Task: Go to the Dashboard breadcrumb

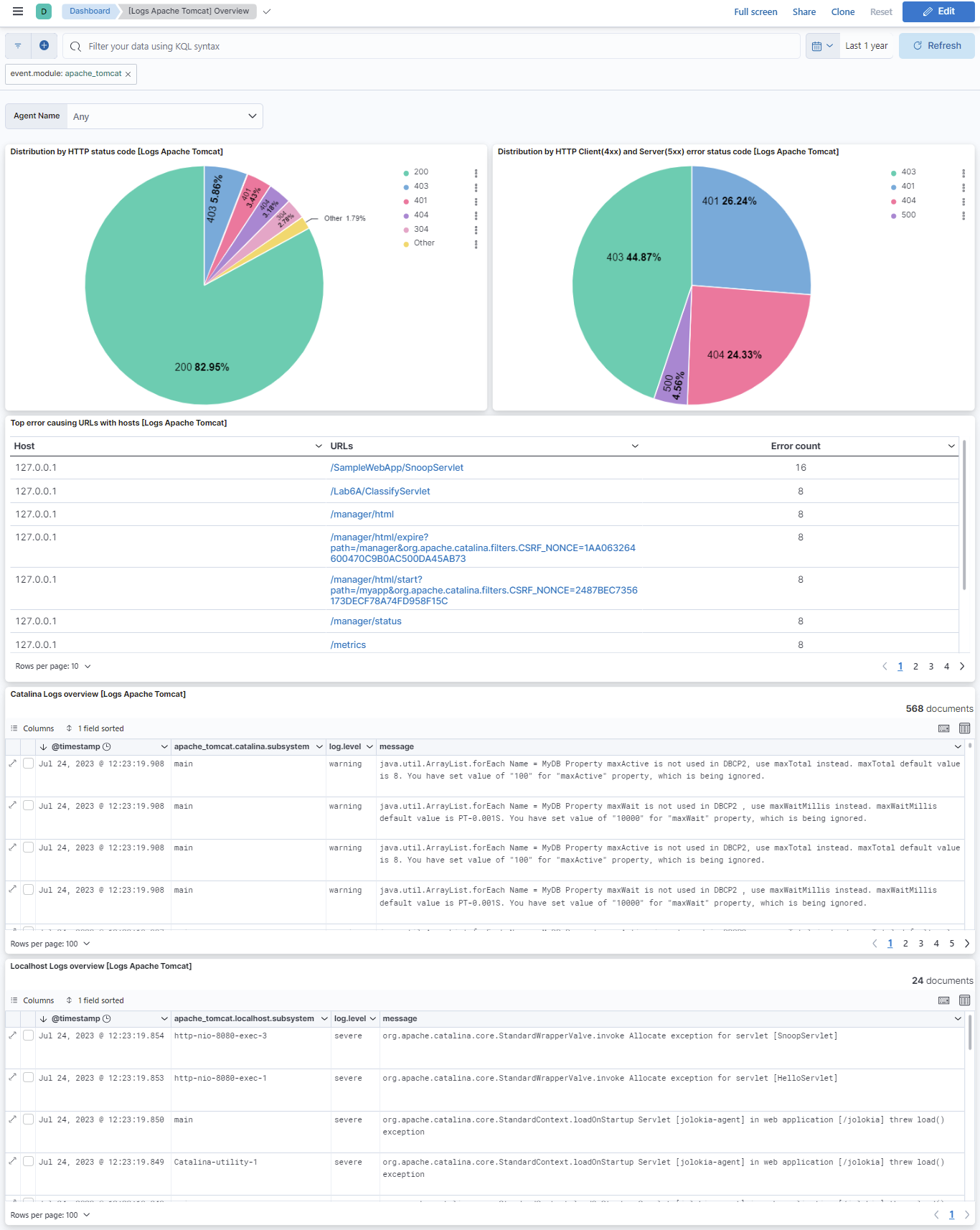Action: click(90, 11)
